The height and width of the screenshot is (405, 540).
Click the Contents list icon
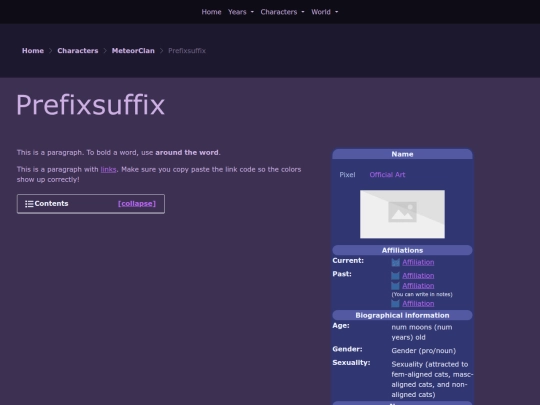tap(29, 204)
